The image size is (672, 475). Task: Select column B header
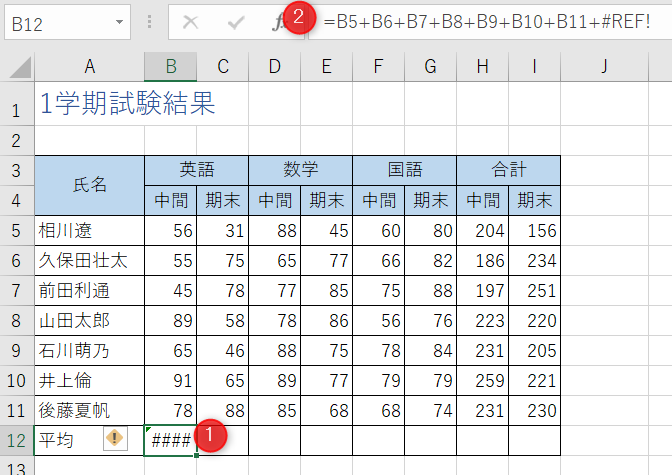171,67
